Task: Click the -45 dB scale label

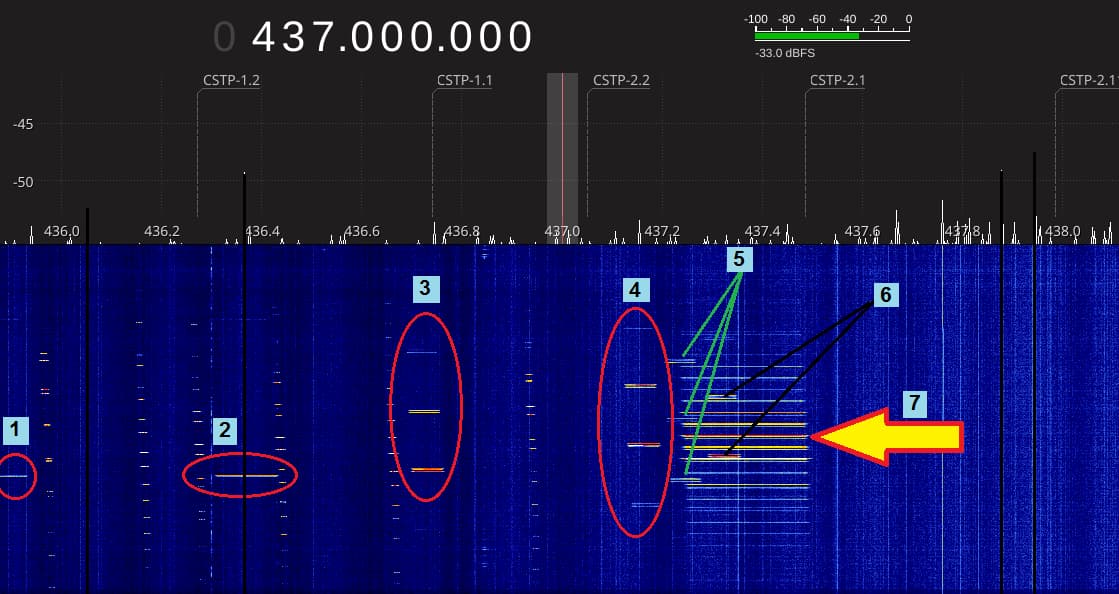Action: 23,125
